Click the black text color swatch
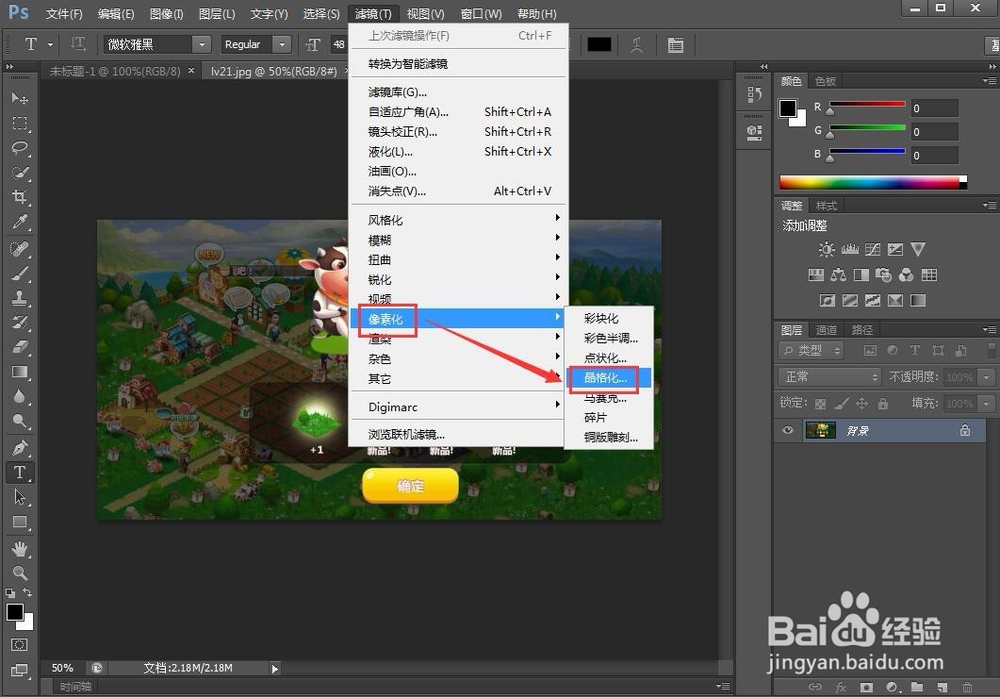 click(599, 45)
